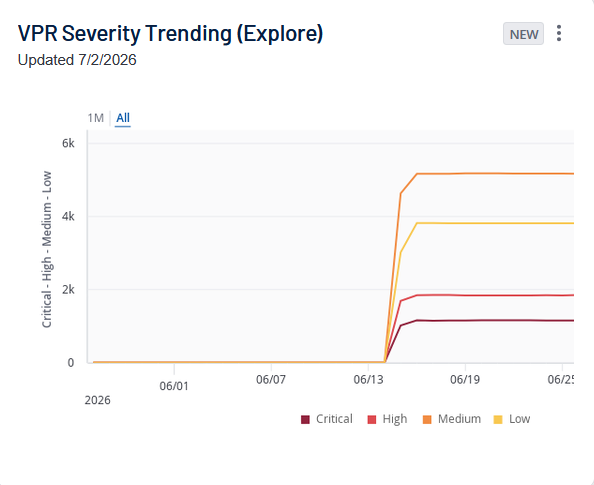This screenshot has height=485, width=594.
Task: Select the All time range
Action: click(123, 118)
